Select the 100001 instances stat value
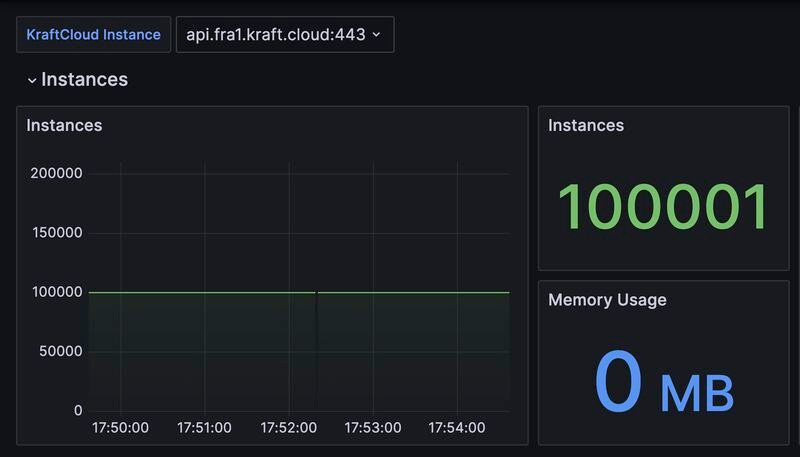 (x=663, y=207)
